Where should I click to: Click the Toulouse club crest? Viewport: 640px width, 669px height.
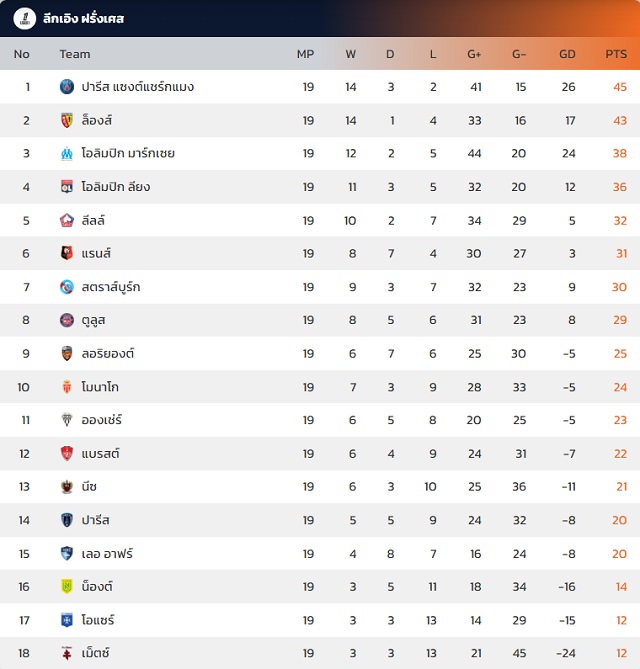pos(67,320)
